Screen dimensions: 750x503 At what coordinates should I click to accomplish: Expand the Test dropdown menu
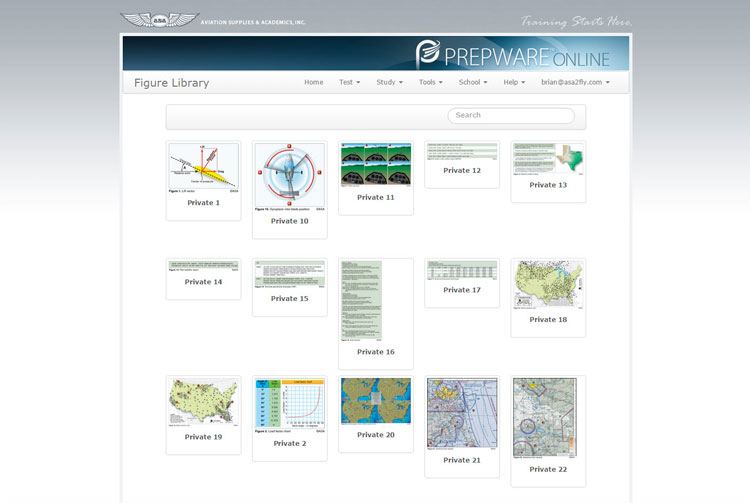[350, 82]
